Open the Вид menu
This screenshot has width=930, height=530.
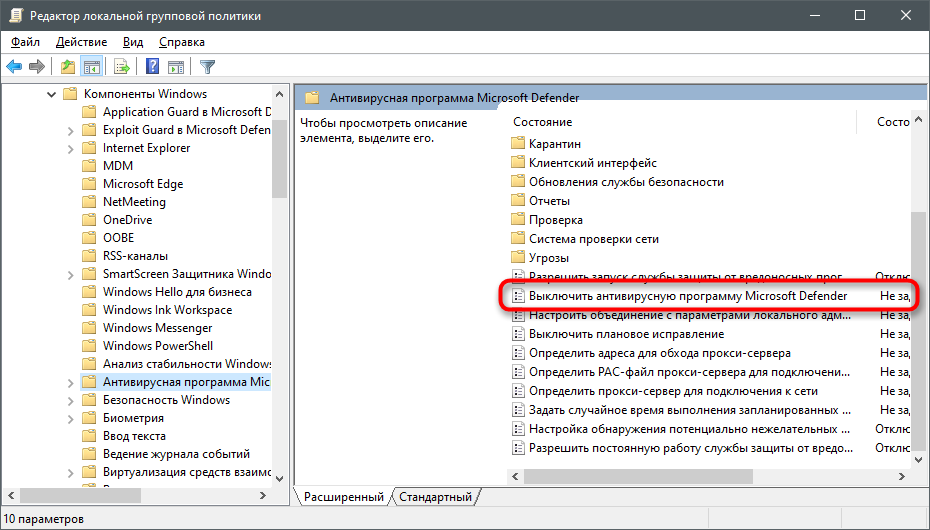pos(133,42)
